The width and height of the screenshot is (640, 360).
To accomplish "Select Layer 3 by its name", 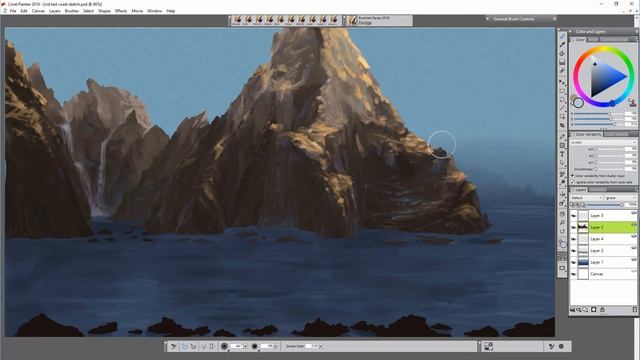I will pyautogui.click(x=597, y=251).
